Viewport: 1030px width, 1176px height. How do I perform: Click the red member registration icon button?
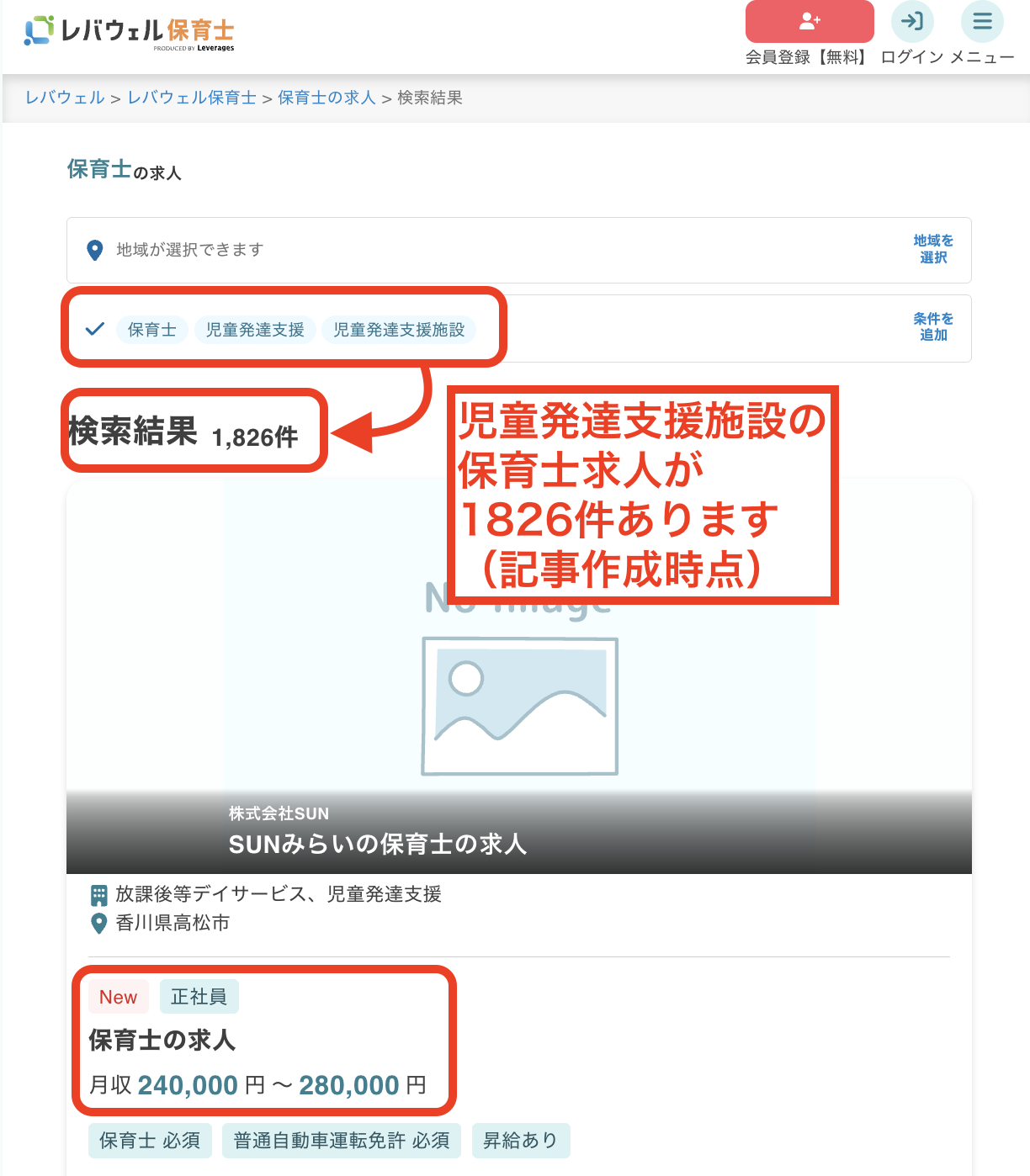(x=810, y=21)
